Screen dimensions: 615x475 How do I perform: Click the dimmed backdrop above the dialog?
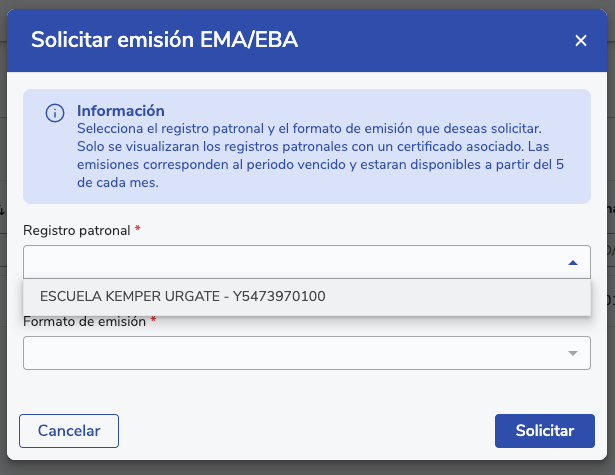point(300,4)
